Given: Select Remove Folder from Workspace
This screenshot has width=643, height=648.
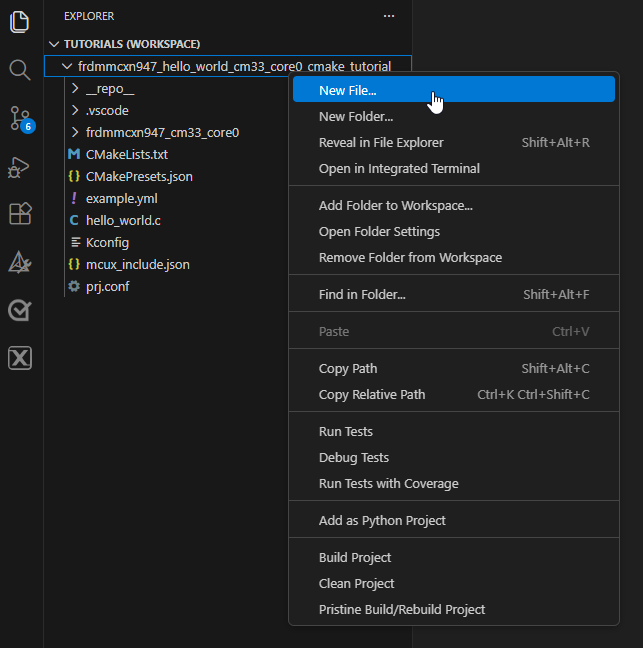Looking at the screenshot, I should 454,257.
